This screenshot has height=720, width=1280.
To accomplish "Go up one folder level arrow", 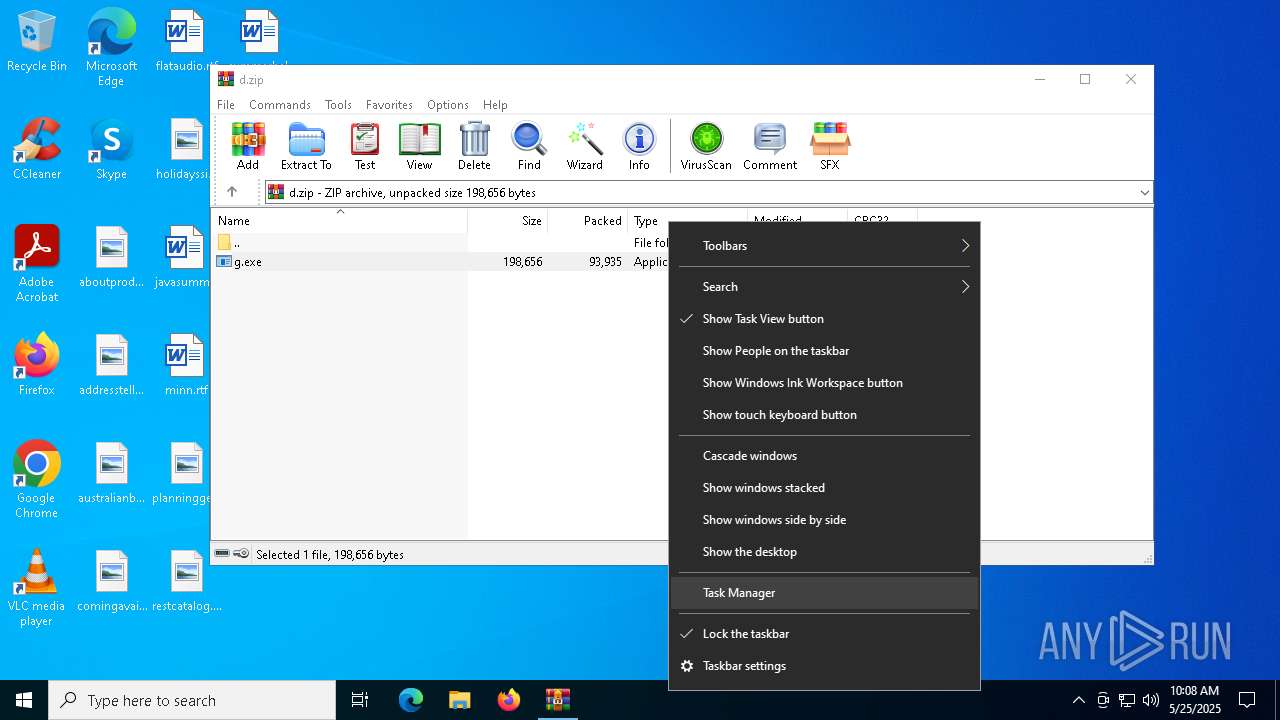I will coord(232,192).
